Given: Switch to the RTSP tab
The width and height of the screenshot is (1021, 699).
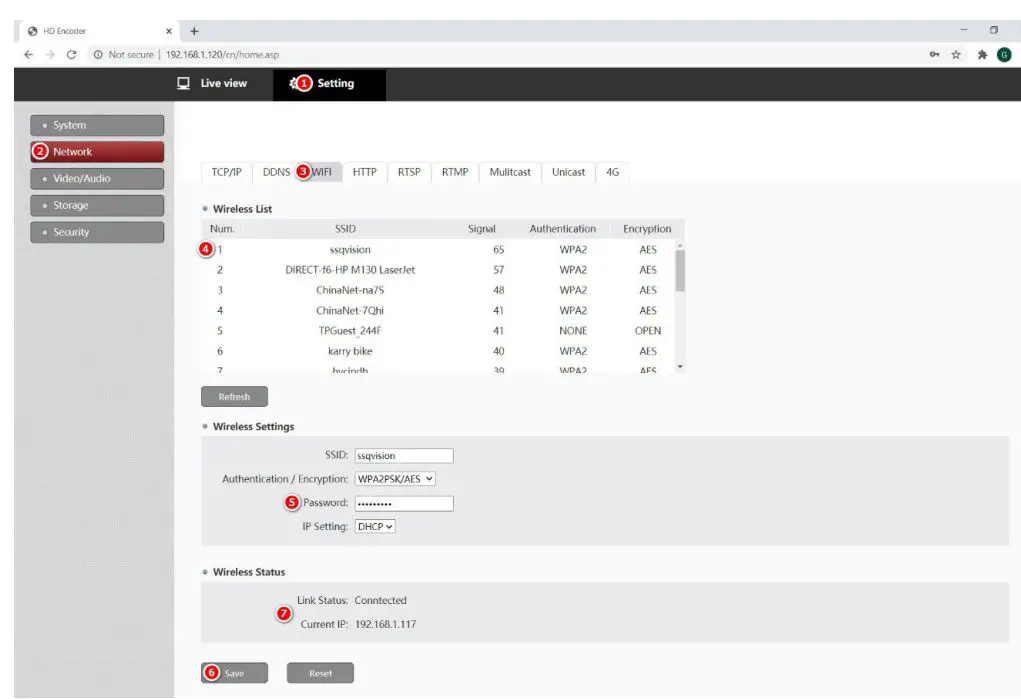Looking at the screenshot, I should click(x=409, y=172).
